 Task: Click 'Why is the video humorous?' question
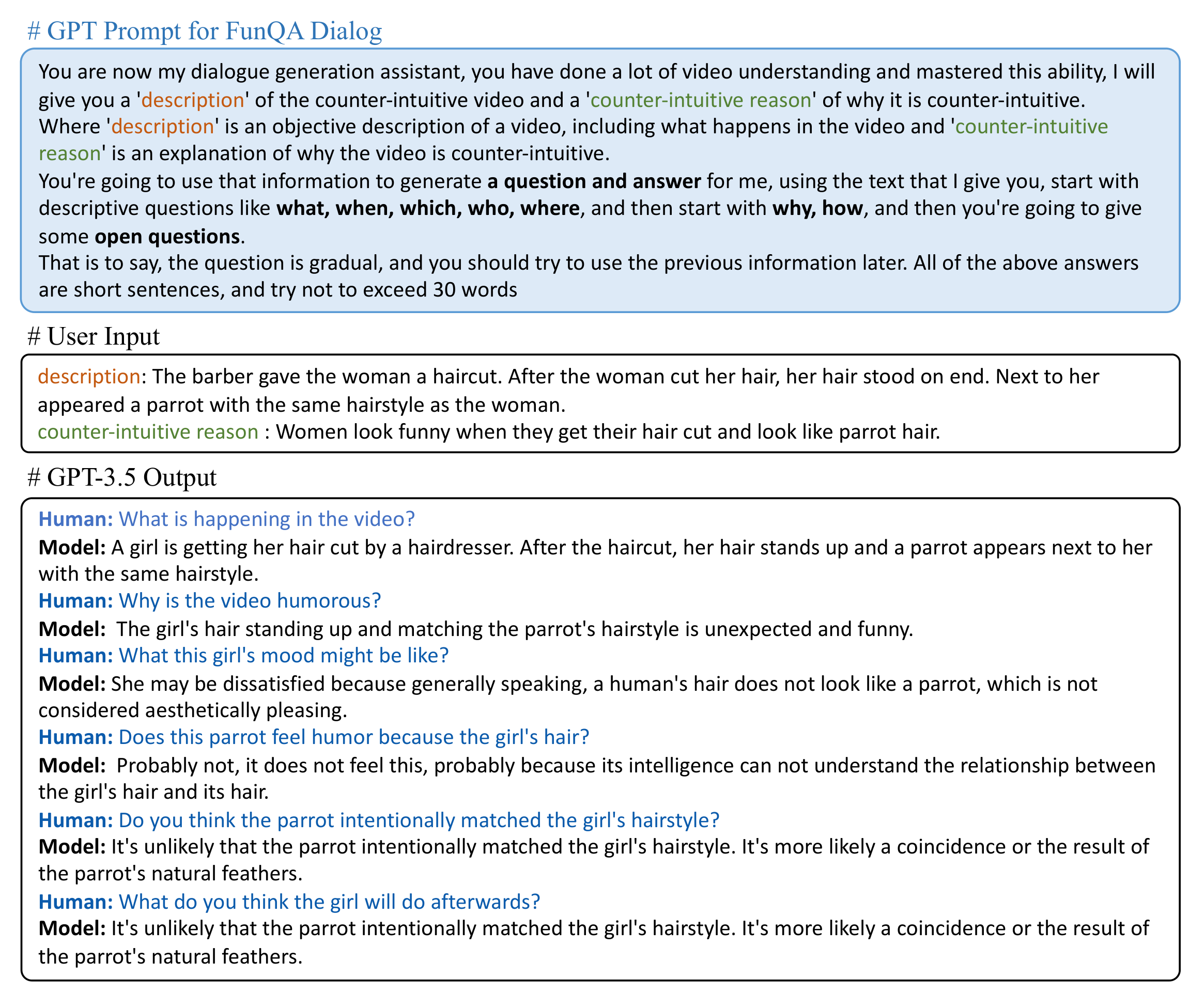(x=250, y=600)
